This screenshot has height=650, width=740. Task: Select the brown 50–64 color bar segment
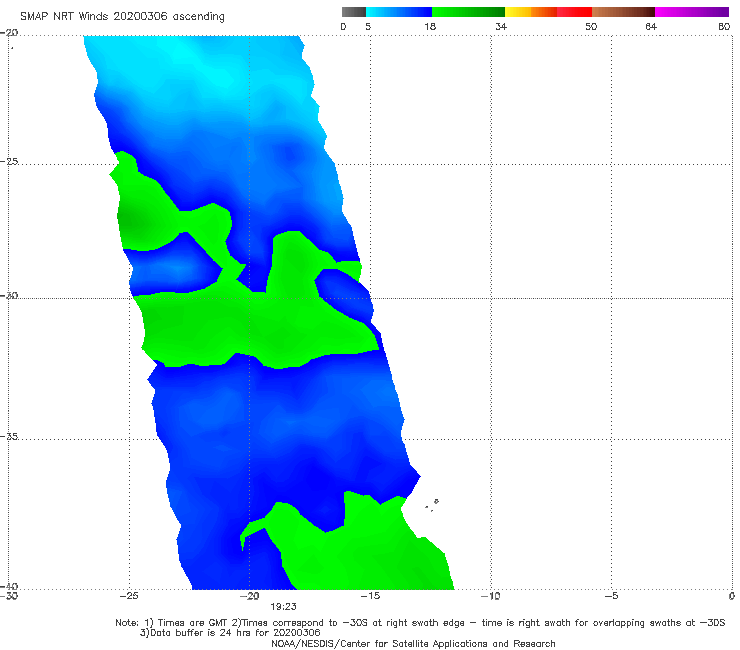click(623, 12)
